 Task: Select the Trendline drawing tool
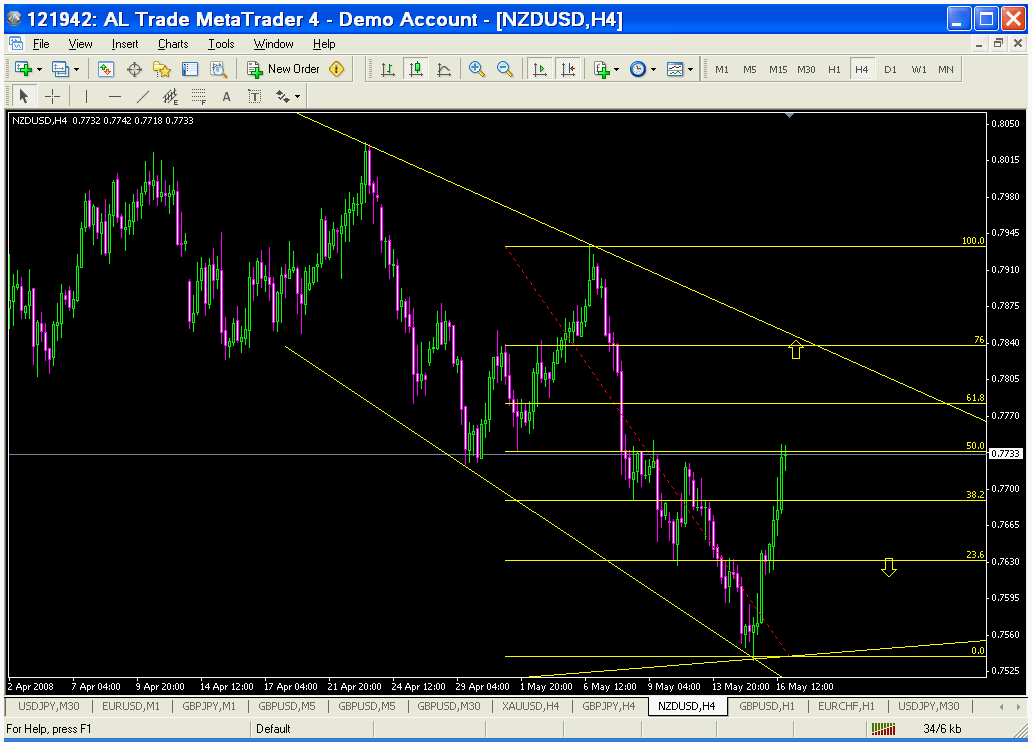[143, 97]
